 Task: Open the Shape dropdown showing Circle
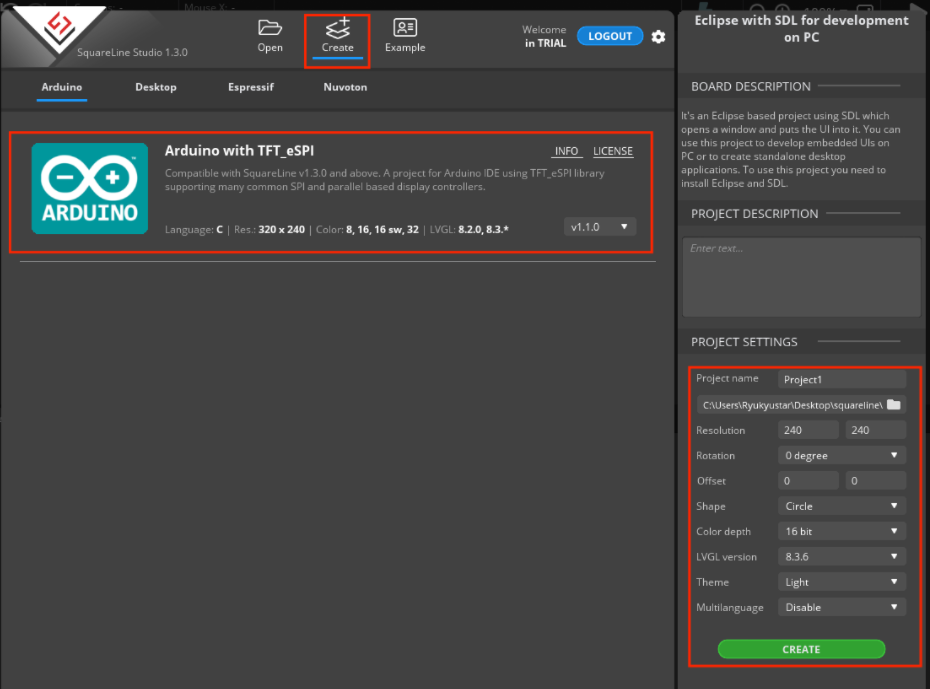pos(842,506)
